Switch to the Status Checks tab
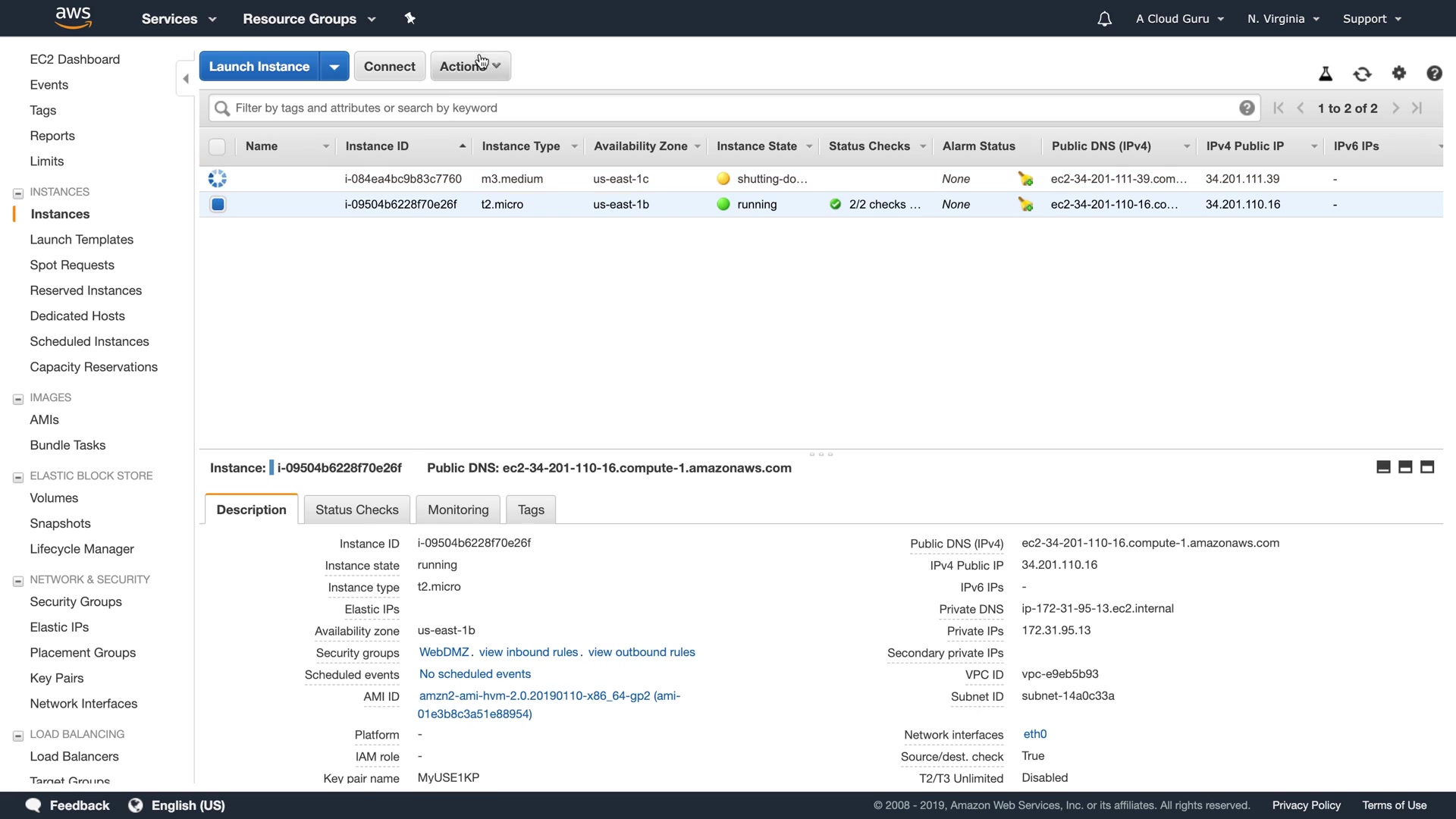The image size is (1456, 819). [x=356, y=510]
